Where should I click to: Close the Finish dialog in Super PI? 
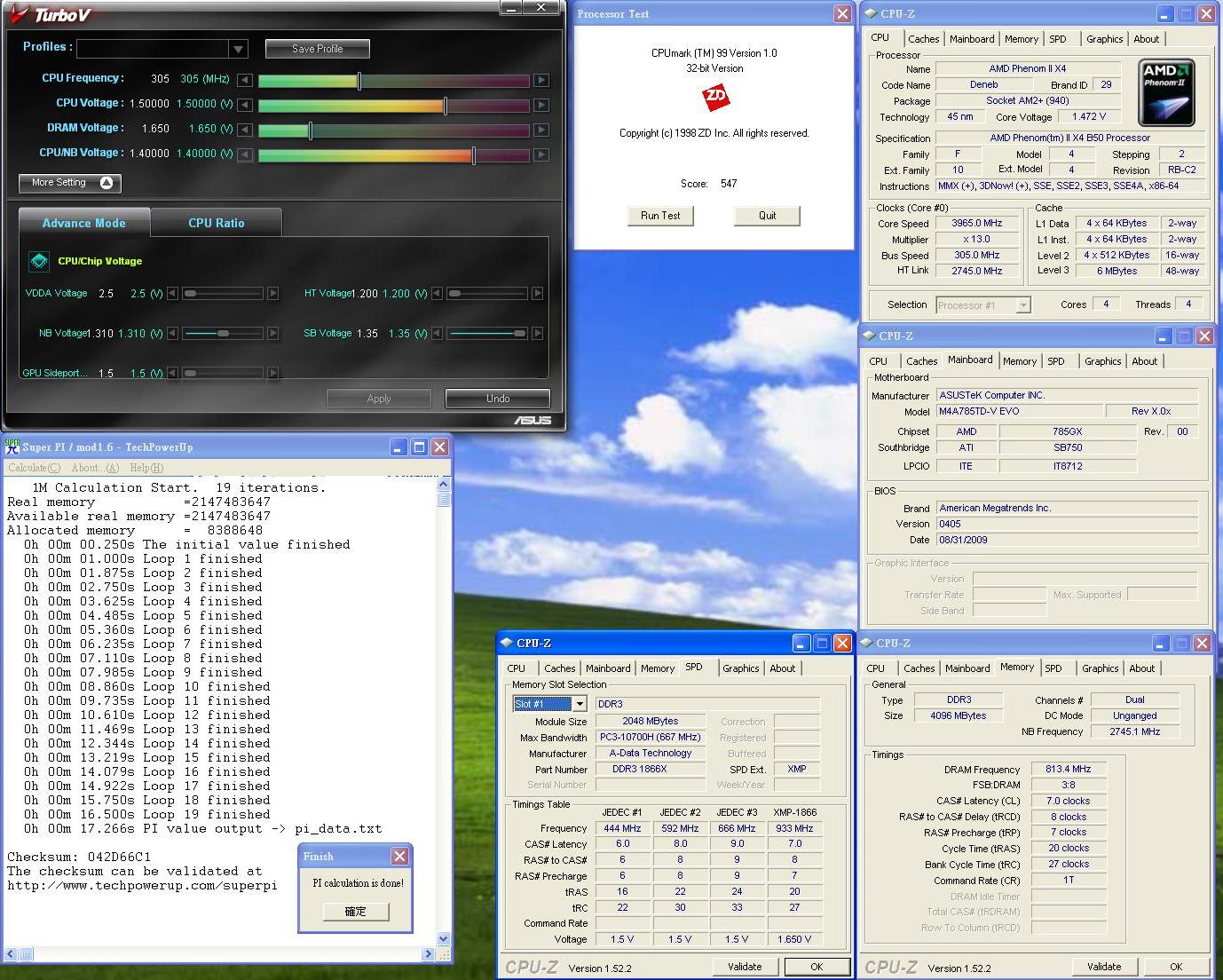click(400, 856)
